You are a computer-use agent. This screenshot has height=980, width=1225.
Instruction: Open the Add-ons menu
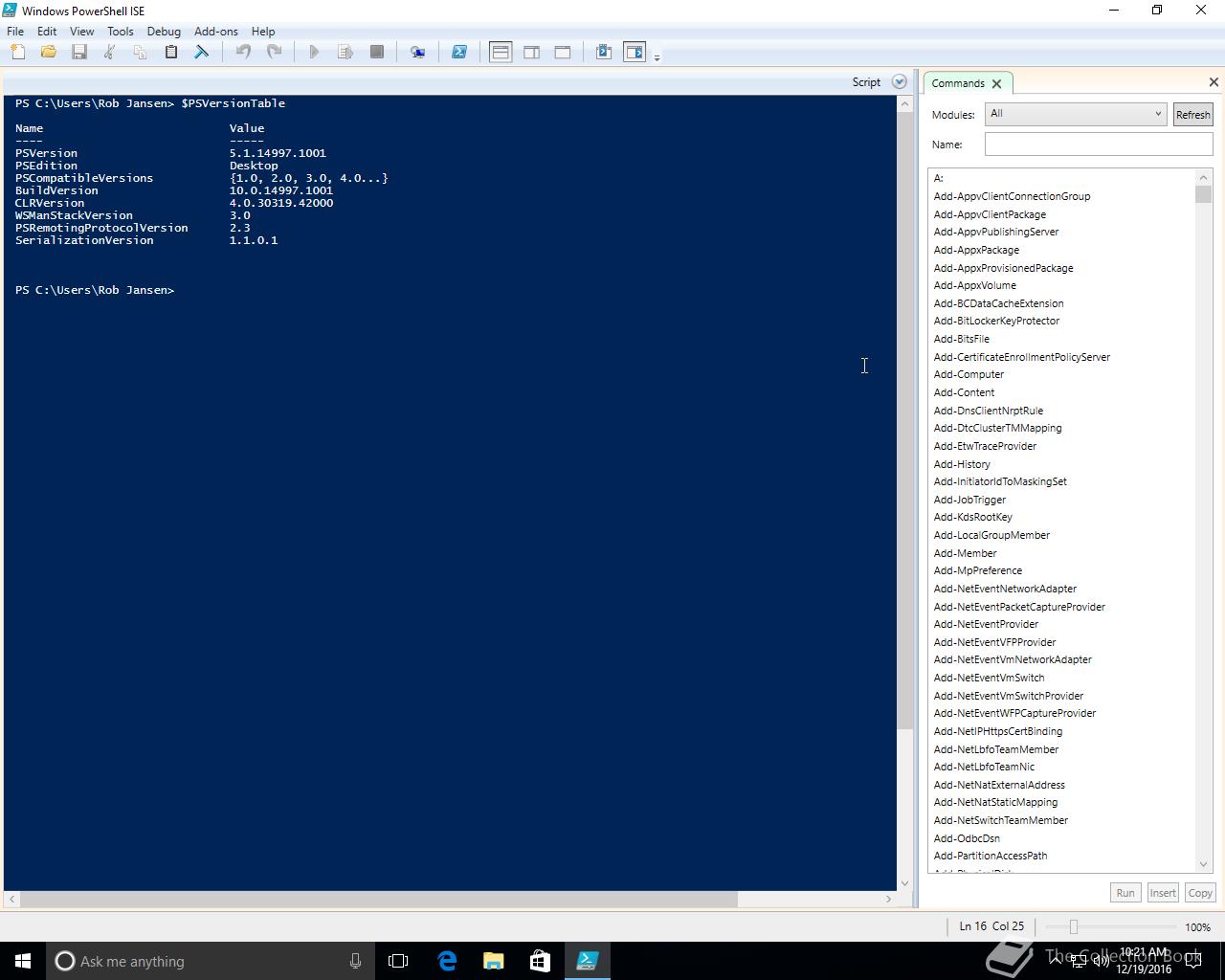click(x=215, y=32)
